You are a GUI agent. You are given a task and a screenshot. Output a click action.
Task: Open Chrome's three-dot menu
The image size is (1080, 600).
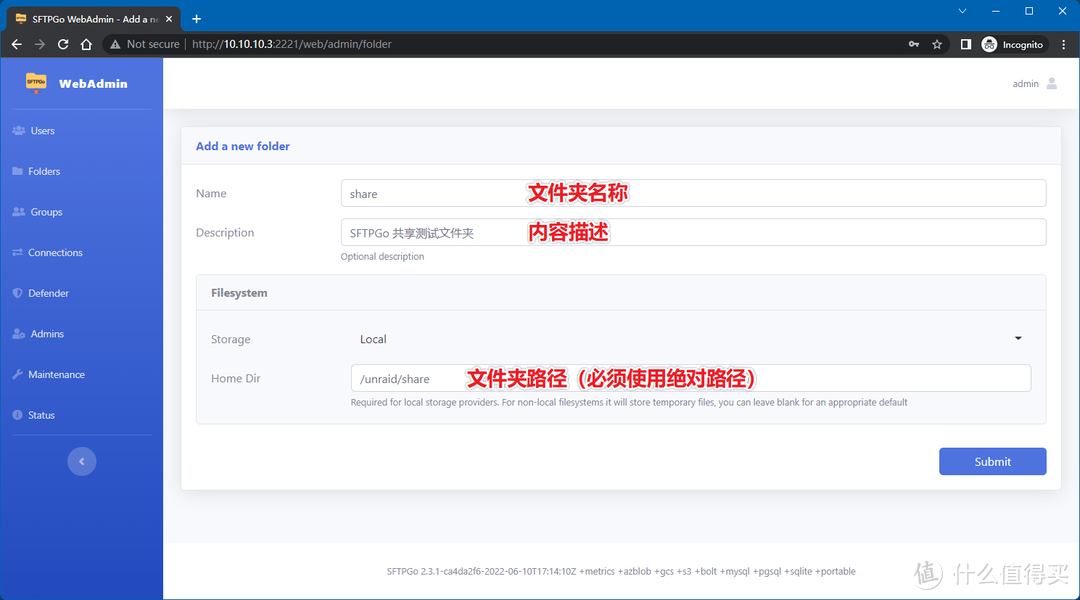click(1063, 44)
